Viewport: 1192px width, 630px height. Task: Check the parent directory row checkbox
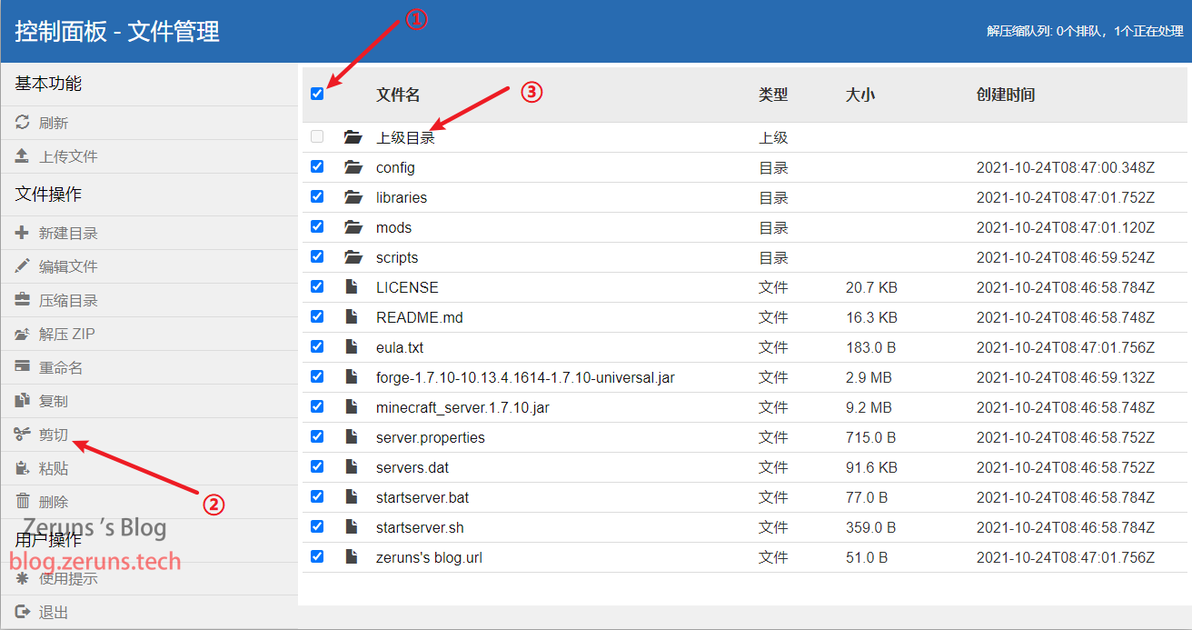coord(317,137)
